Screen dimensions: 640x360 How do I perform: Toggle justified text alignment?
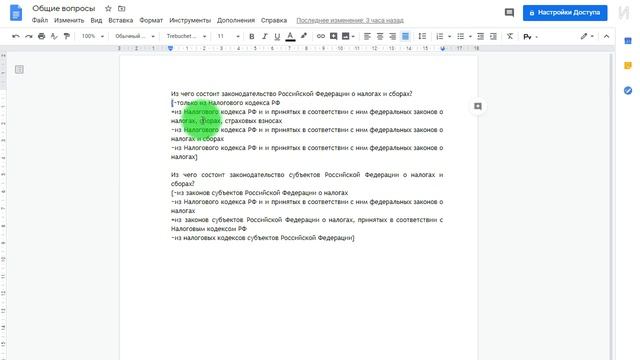pyautogui.click(x=405, y=36)
